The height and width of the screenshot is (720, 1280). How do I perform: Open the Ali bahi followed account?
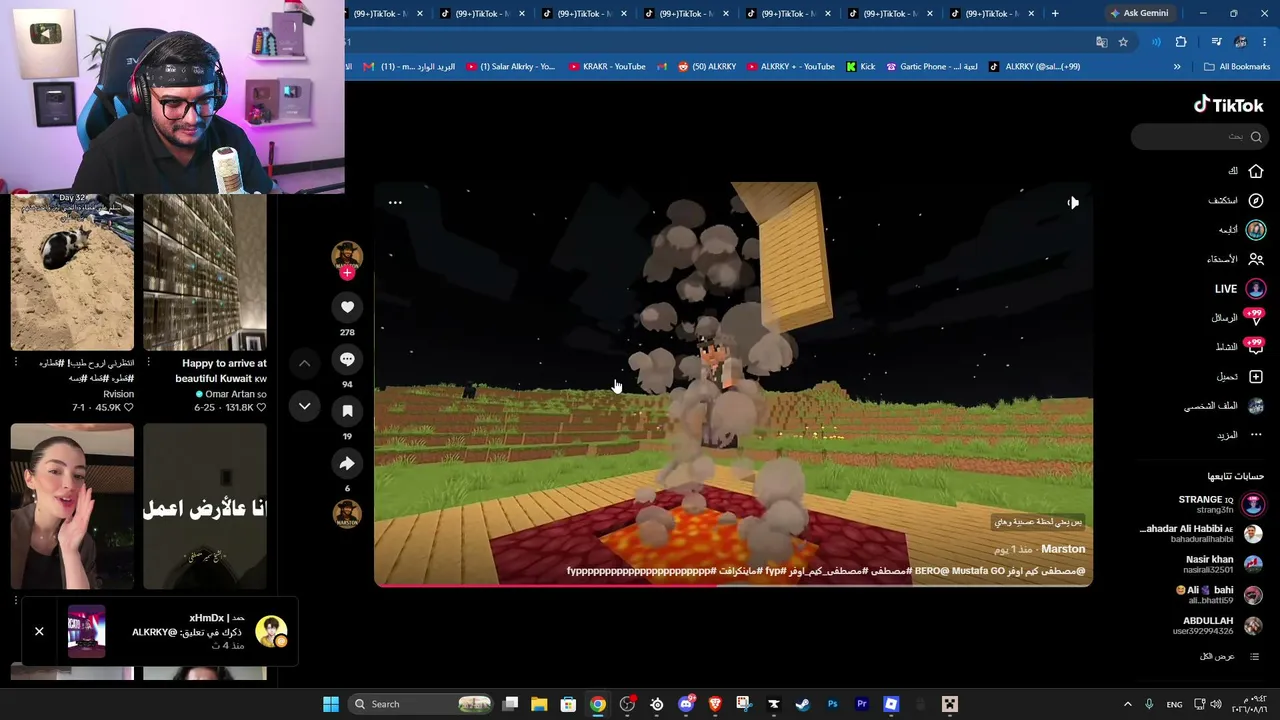point(1219,595)
